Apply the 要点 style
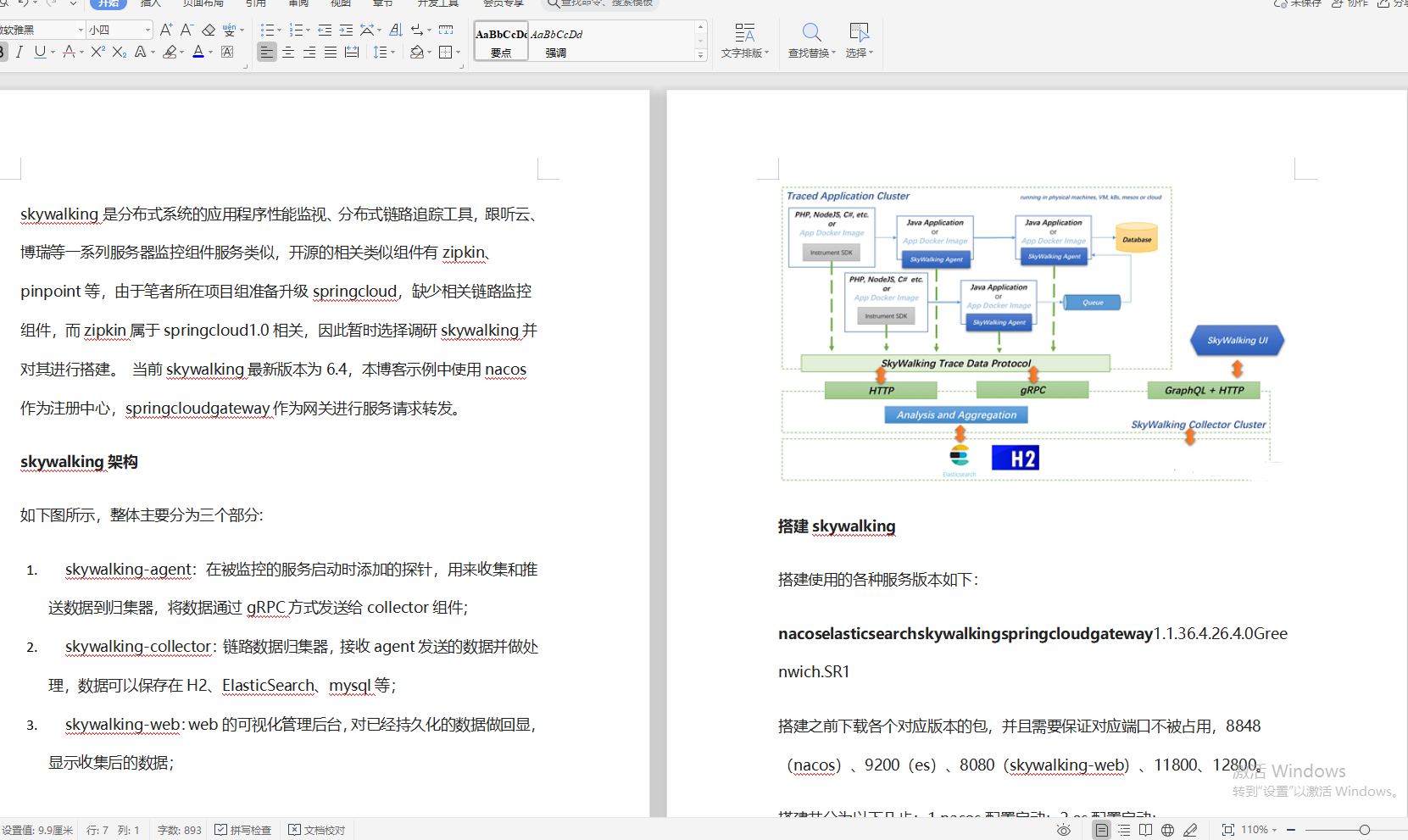The width and height of the screenshot is (1408, 840). tap(501, 41)
